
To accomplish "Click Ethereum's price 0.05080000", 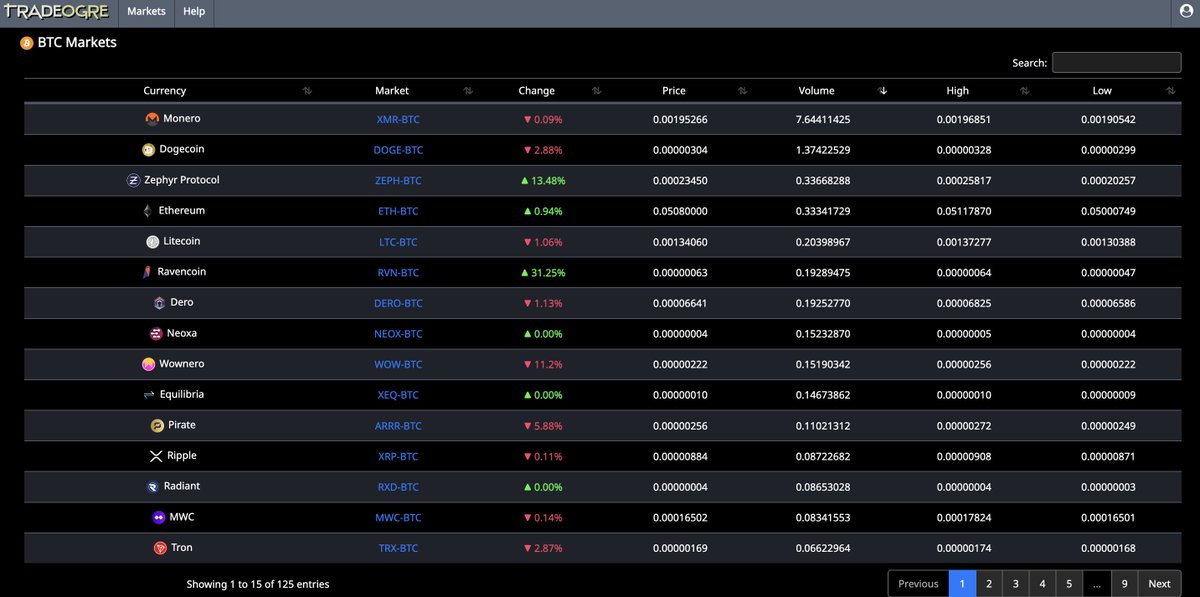I will pos(680,212).
